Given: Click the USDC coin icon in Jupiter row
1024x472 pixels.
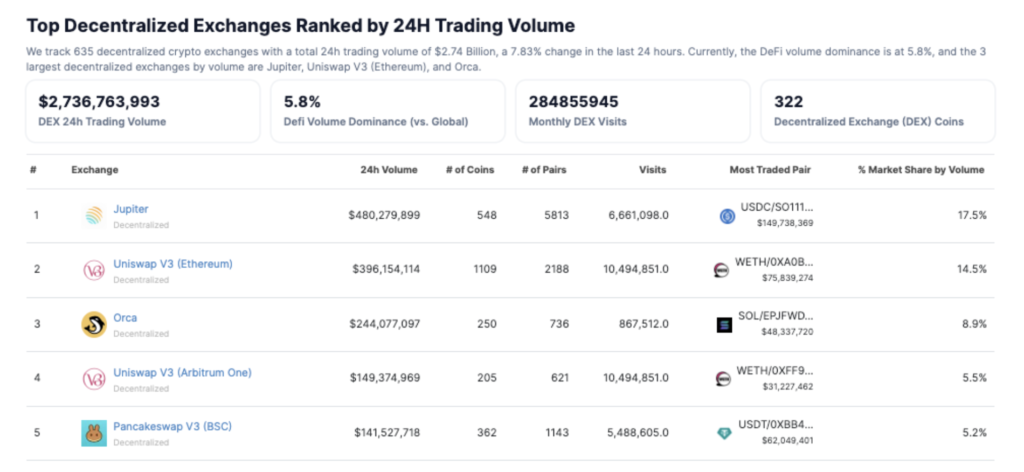Looking at the screenshot, I should [727, 215].
